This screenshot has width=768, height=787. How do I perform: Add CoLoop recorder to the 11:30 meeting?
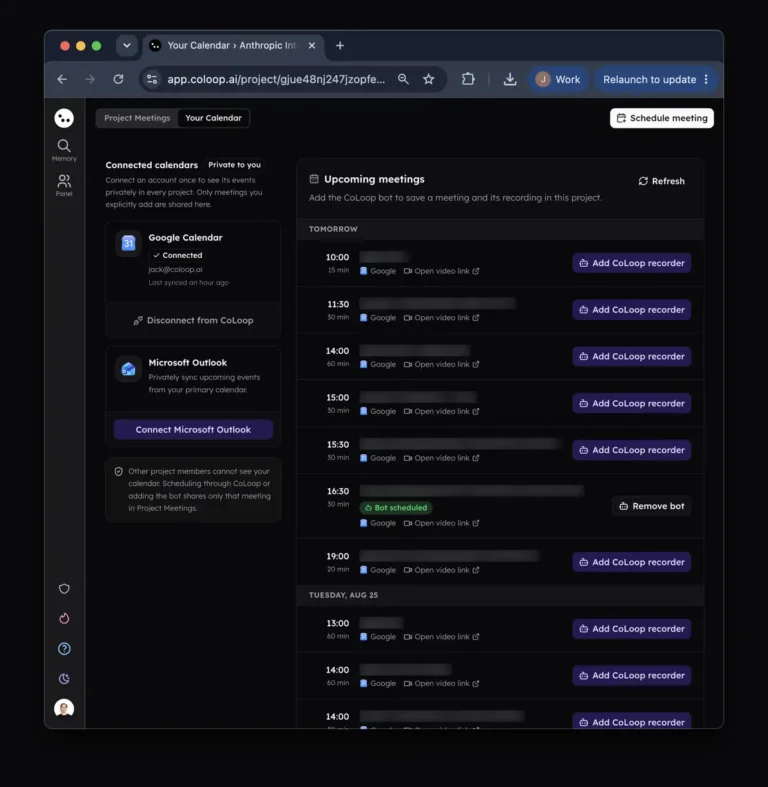click(631, 310)
